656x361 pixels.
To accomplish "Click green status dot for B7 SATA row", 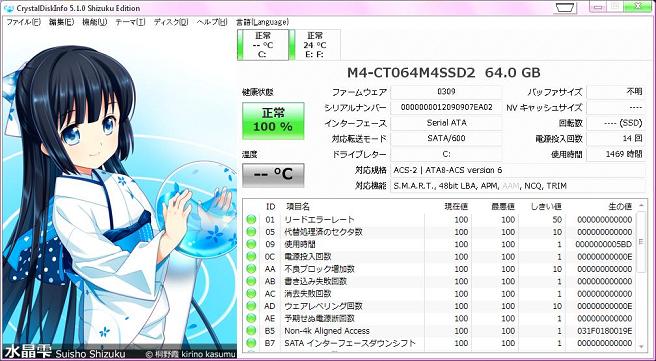I will coord(251,343).
